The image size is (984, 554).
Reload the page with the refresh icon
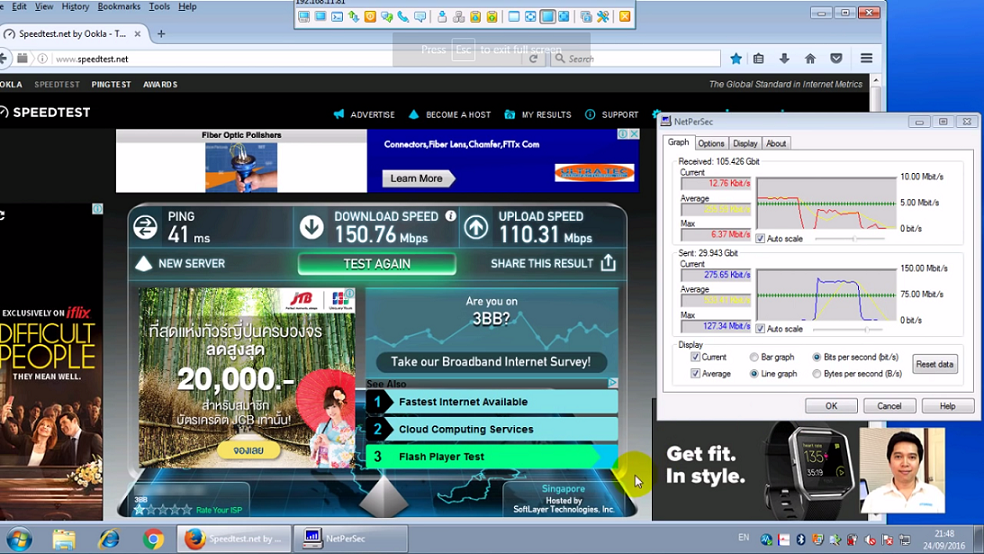pyautogui.click(x=534, y=59)
